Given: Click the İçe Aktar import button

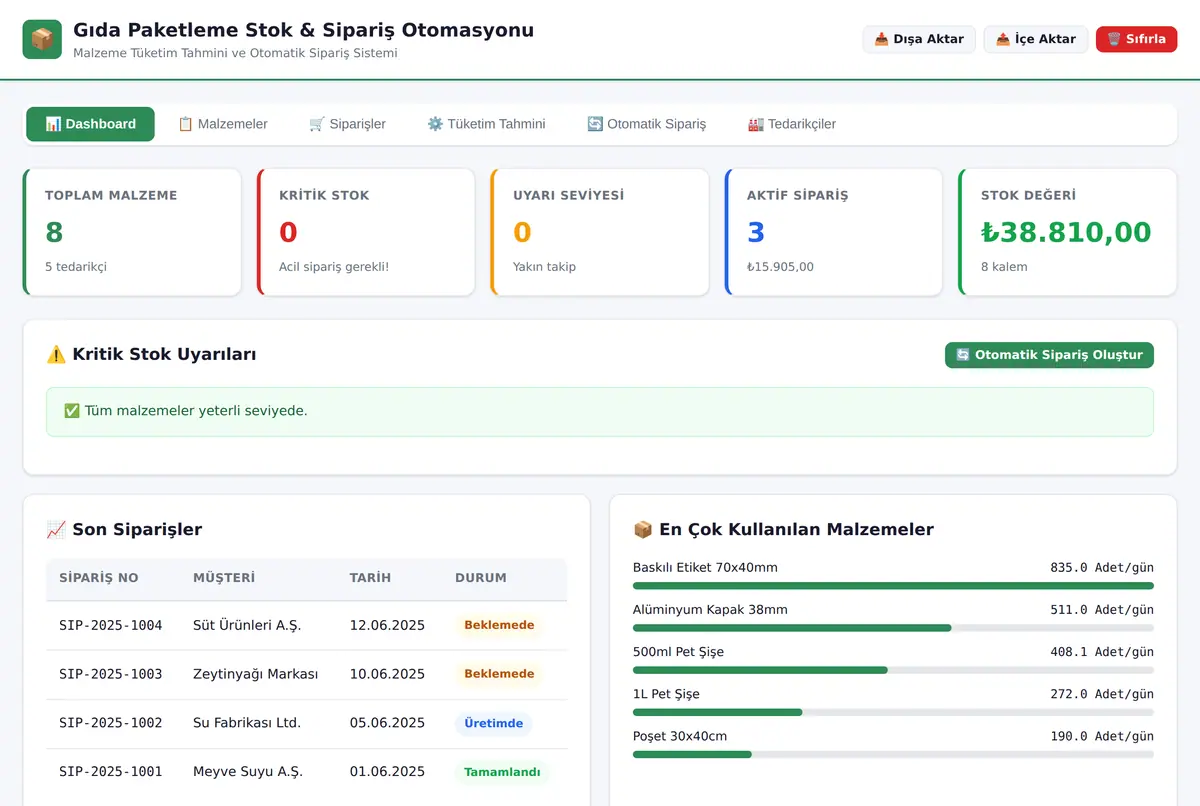Looking at the screenshot, I should pyautogui.click(x=1036, y=39).
